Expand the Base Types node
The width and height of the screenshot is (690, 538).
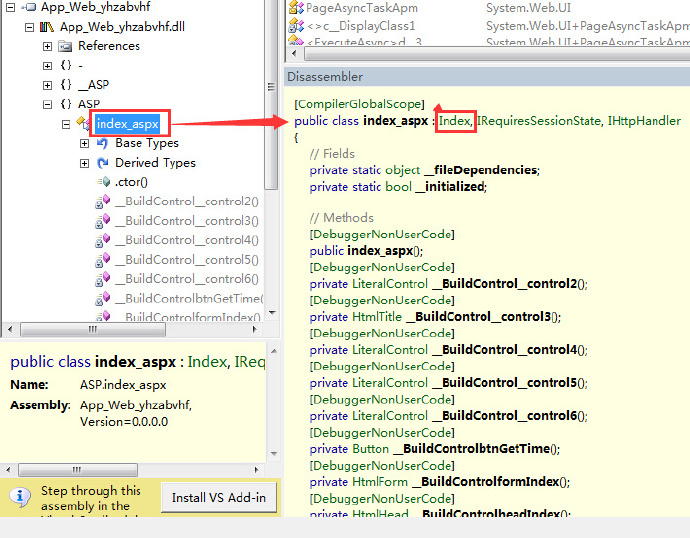click(84, 143)
